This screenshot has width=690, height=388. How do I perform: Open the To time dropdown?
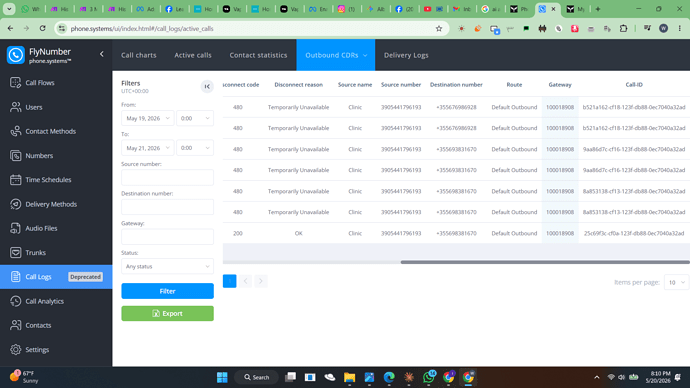[x=195, y=148]
